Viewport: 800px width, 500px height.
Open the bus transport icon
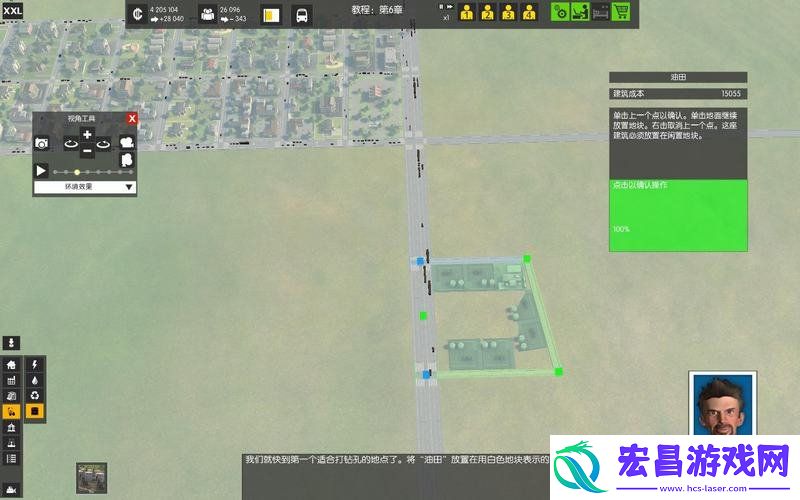point(302,15)
